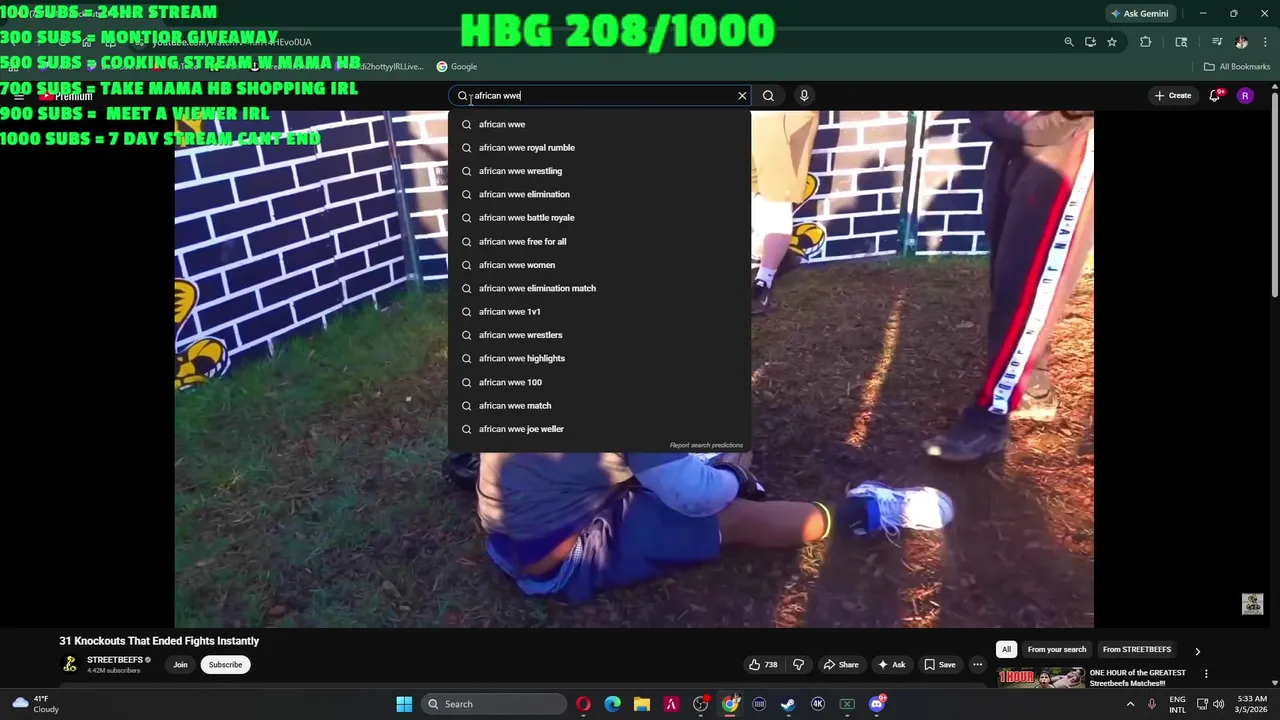The height and width of the screenshot is (720, 1280).
Task: Select suggestion 'african wwe battle royale'
Action: click(599, 218)
